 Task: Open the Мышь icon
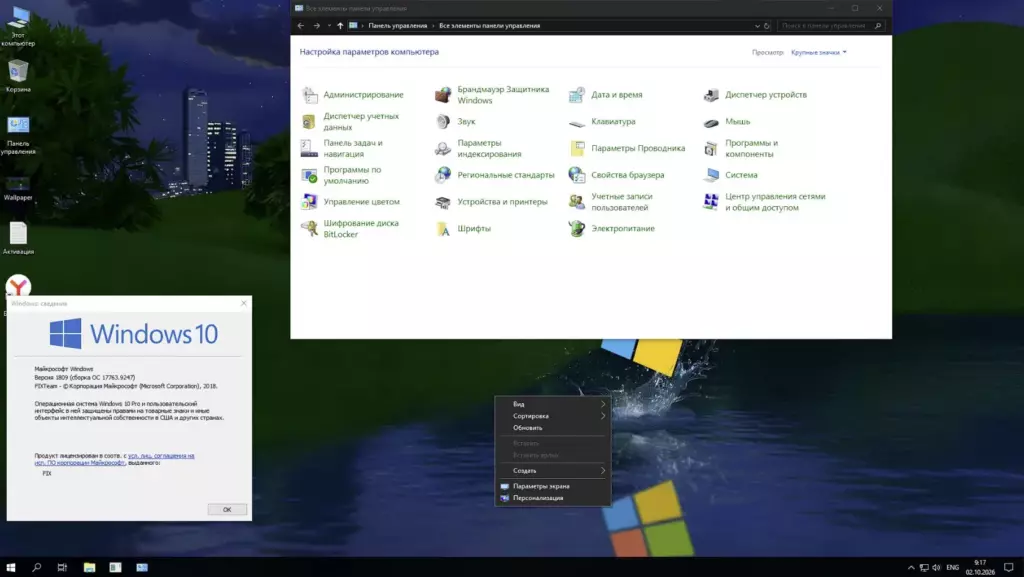point(711,121)
